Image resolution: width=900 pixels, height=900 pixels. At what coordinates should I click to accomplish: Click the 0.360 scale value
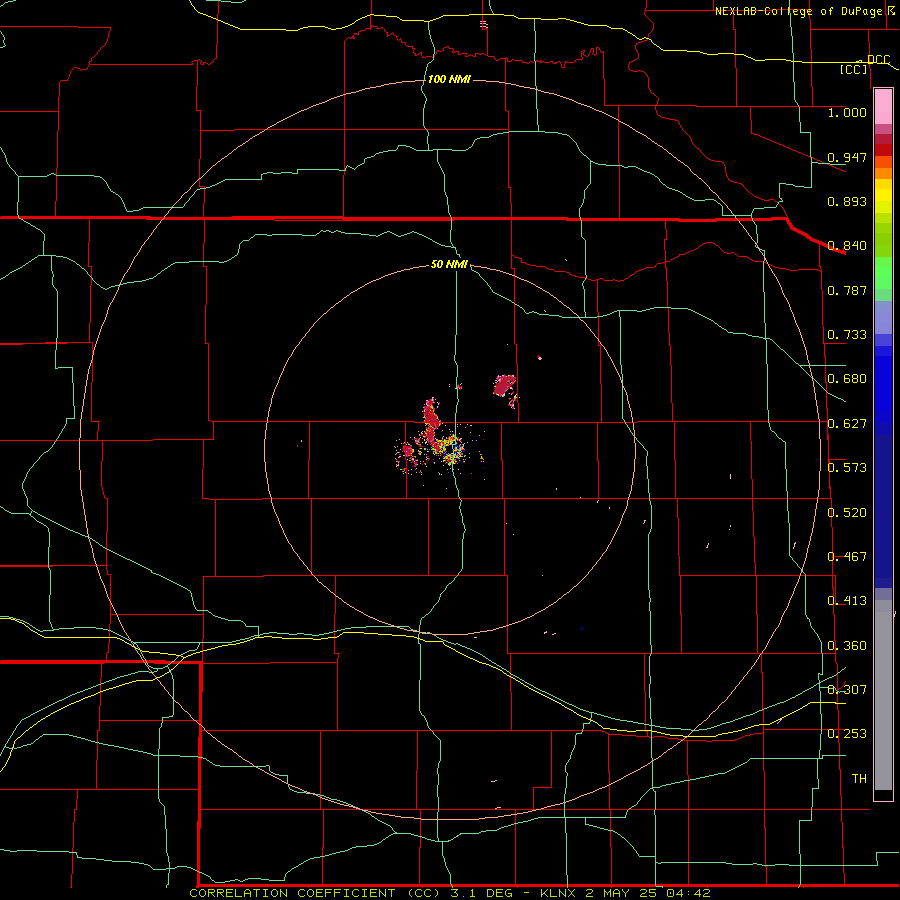click(847, 646)
